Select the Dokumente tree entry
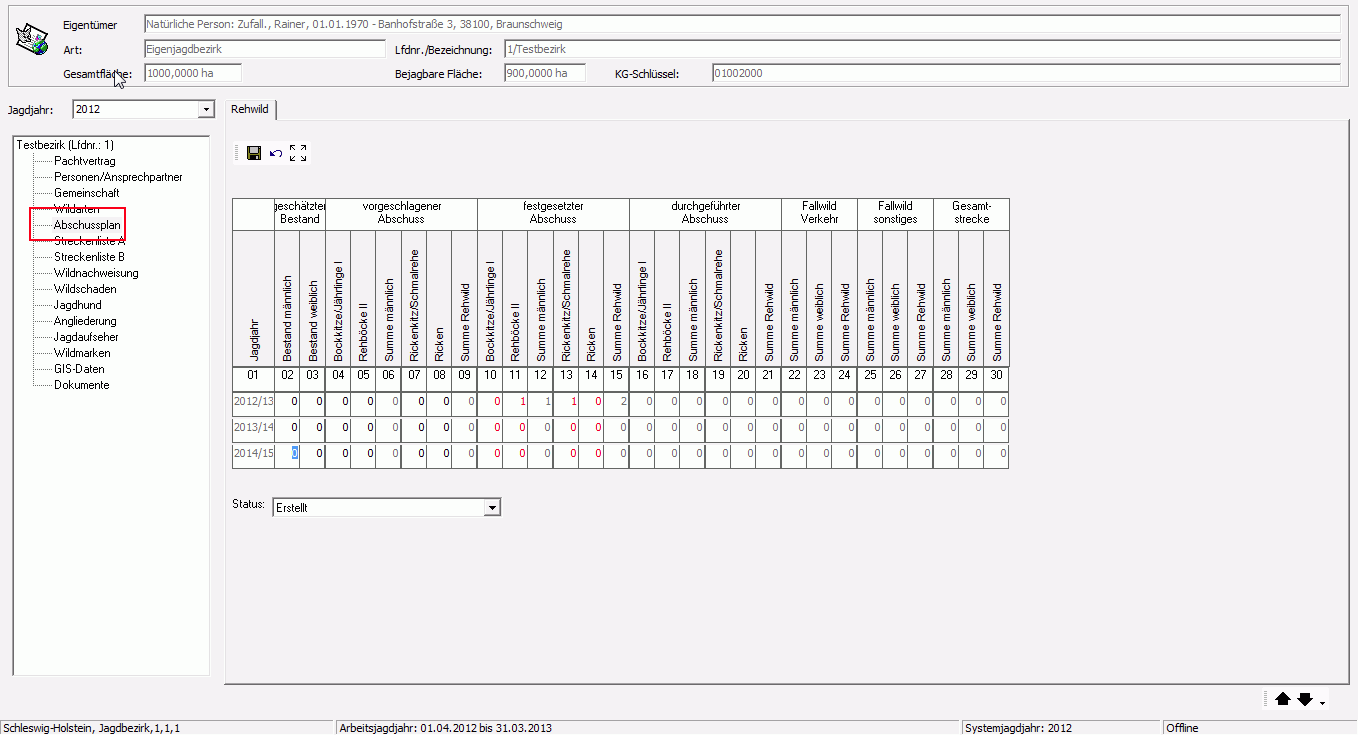 coord(81,385)
